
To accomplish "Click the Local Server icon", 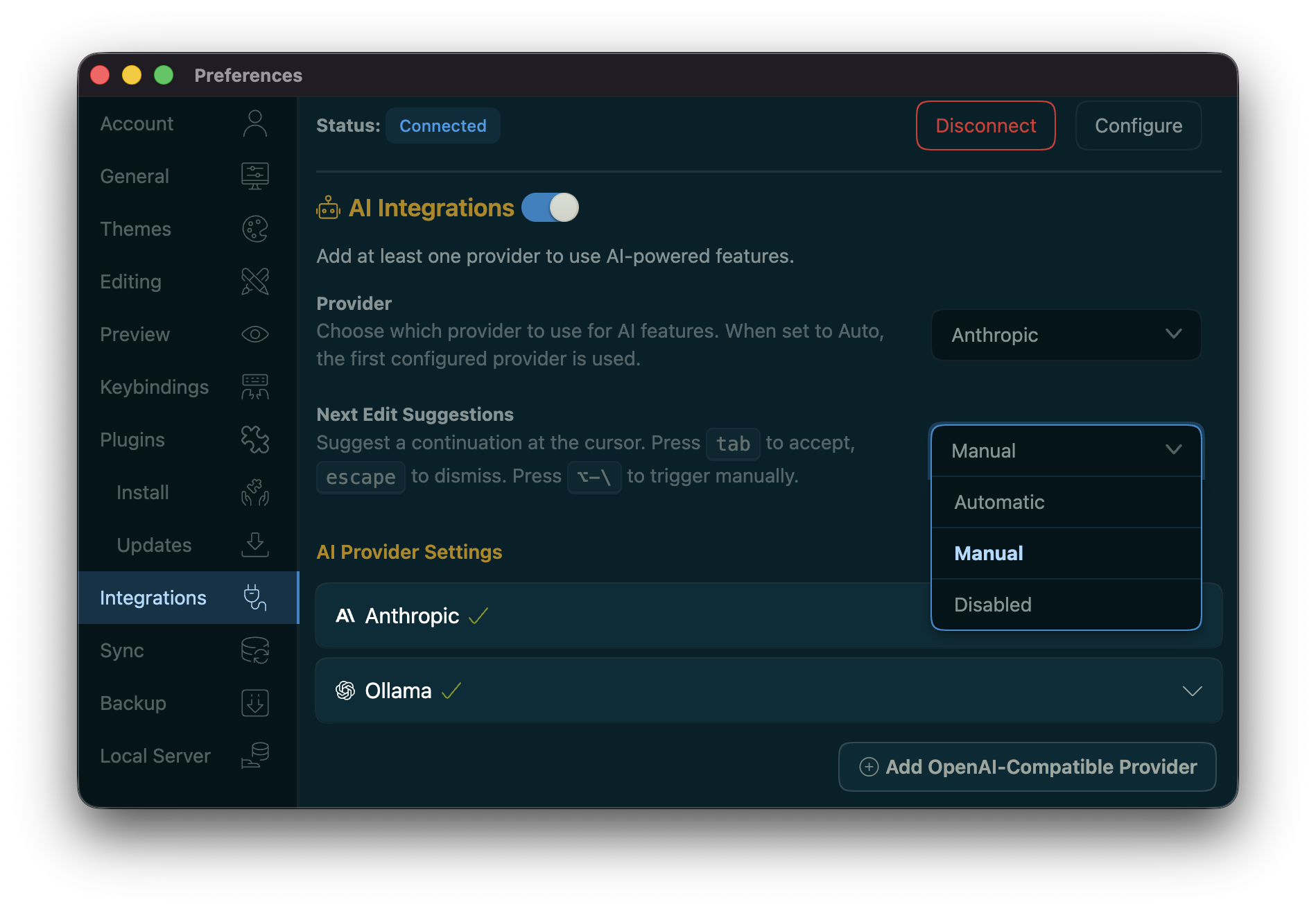I will coord(255,756).
